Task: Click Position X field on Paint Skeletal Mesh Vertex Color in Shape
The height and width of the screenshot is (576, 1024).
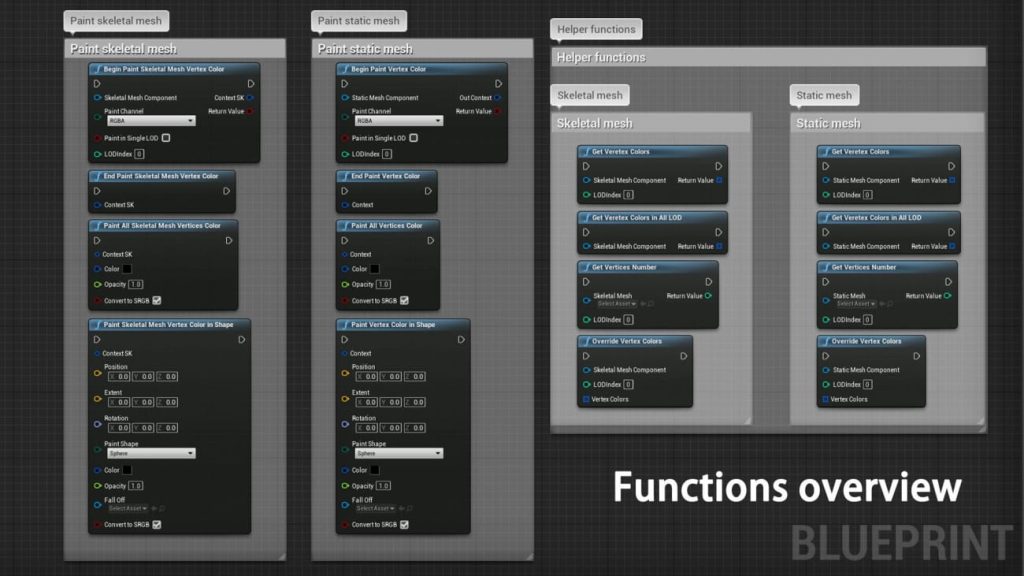Action: point(119,377)
